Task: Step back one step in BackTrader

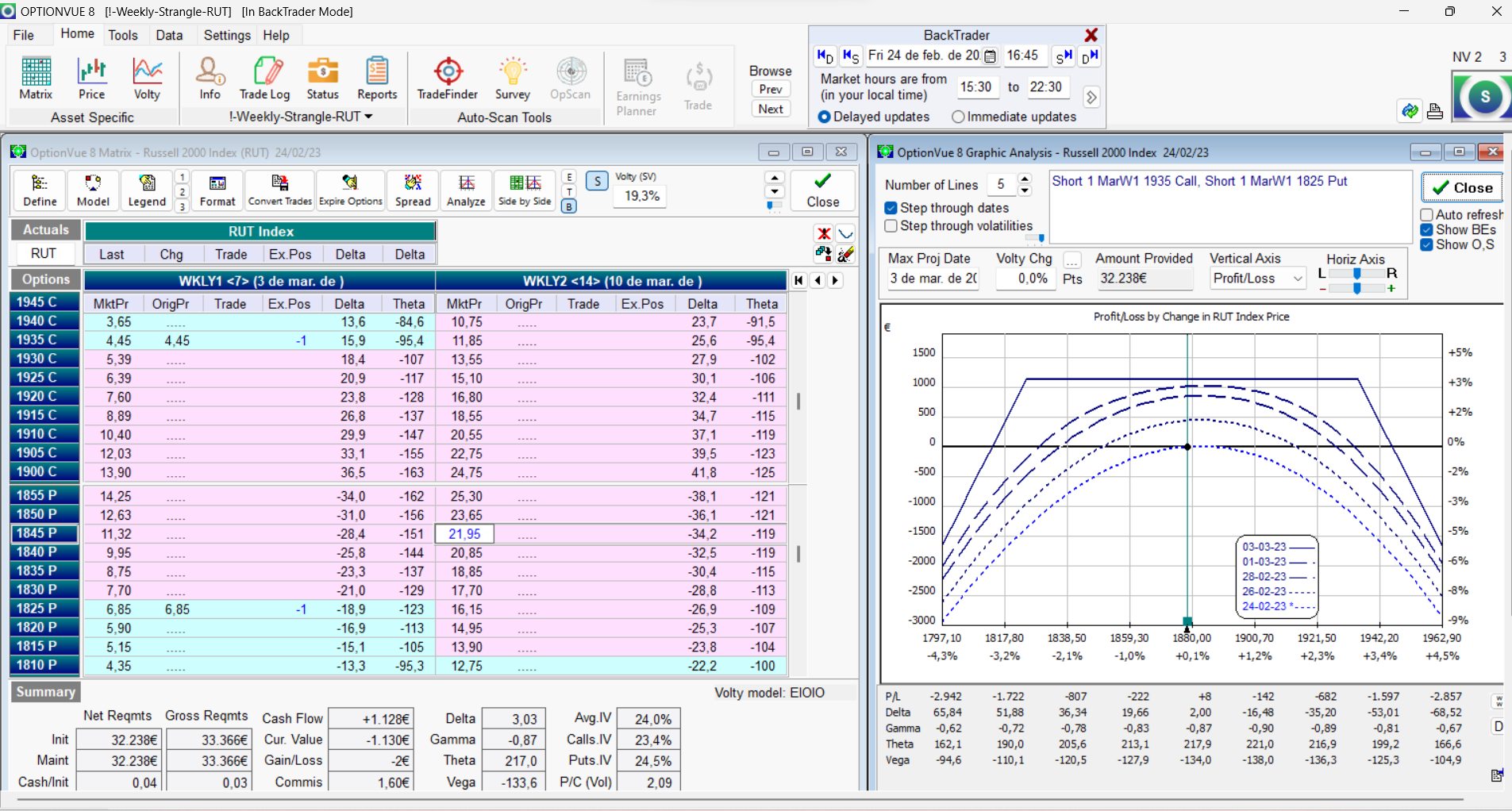Action: (x=851, y=56)
